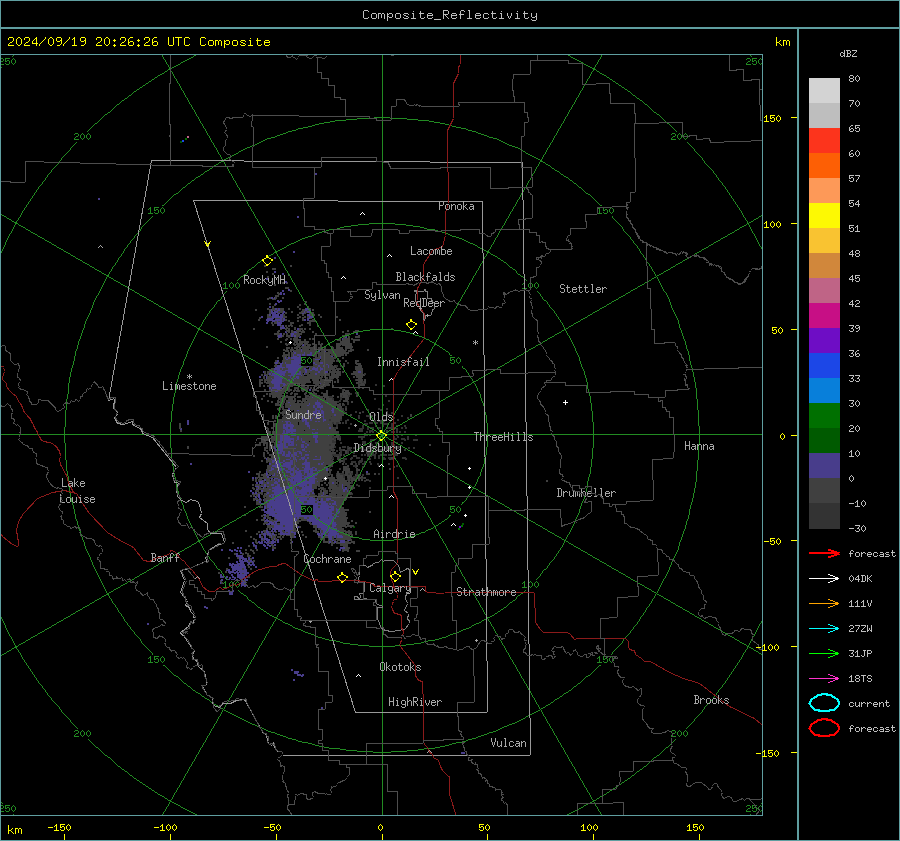Screen dimensions: 900x841
Task: Select the Hanna label
Action: tap(699, 446)
